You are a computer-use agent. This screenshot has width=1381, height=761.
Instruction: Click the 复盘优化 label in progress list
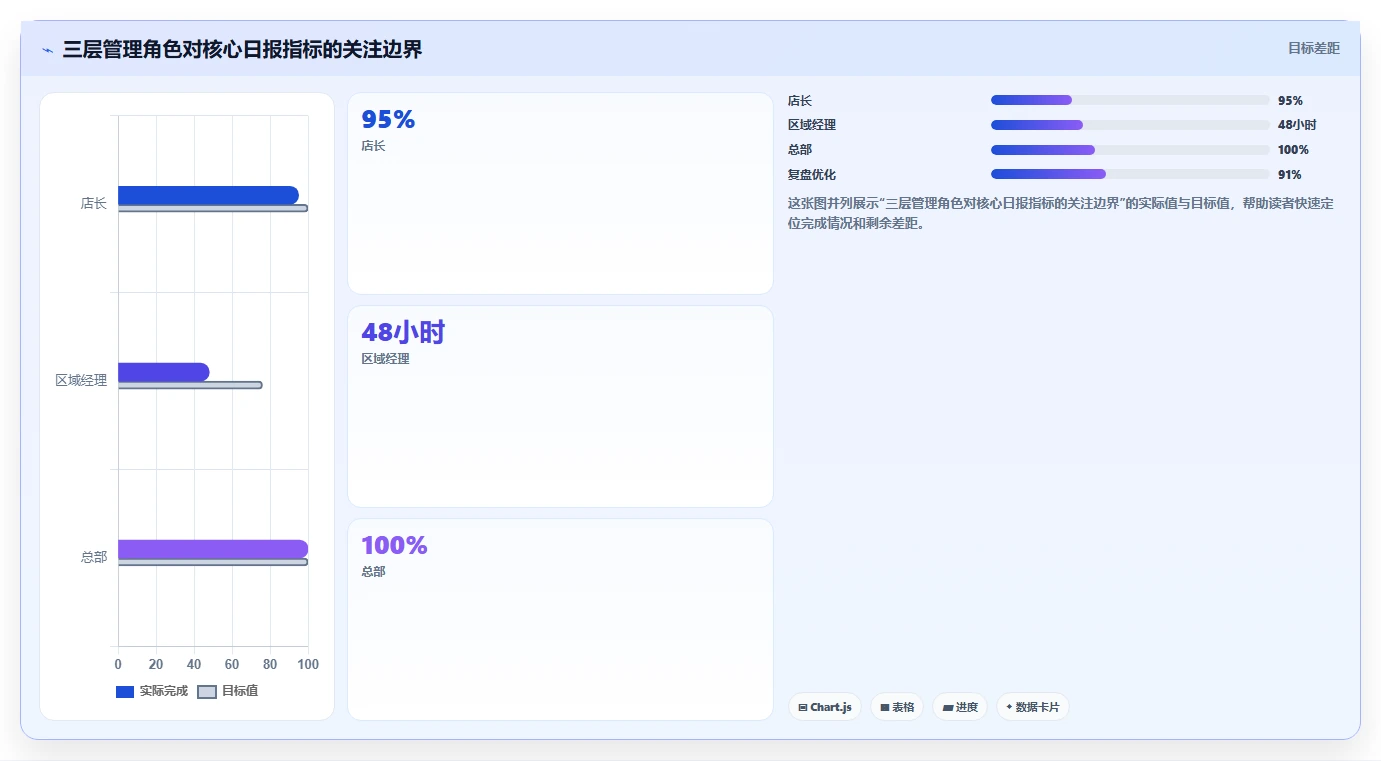click(812, 174)
